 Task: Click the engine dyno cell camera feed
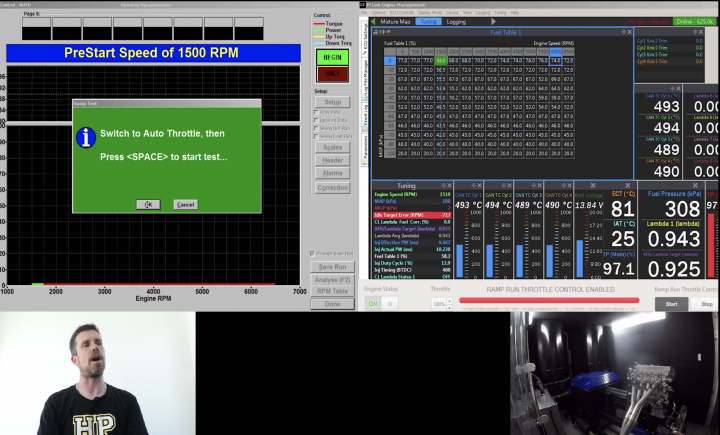tap(613, 373)
